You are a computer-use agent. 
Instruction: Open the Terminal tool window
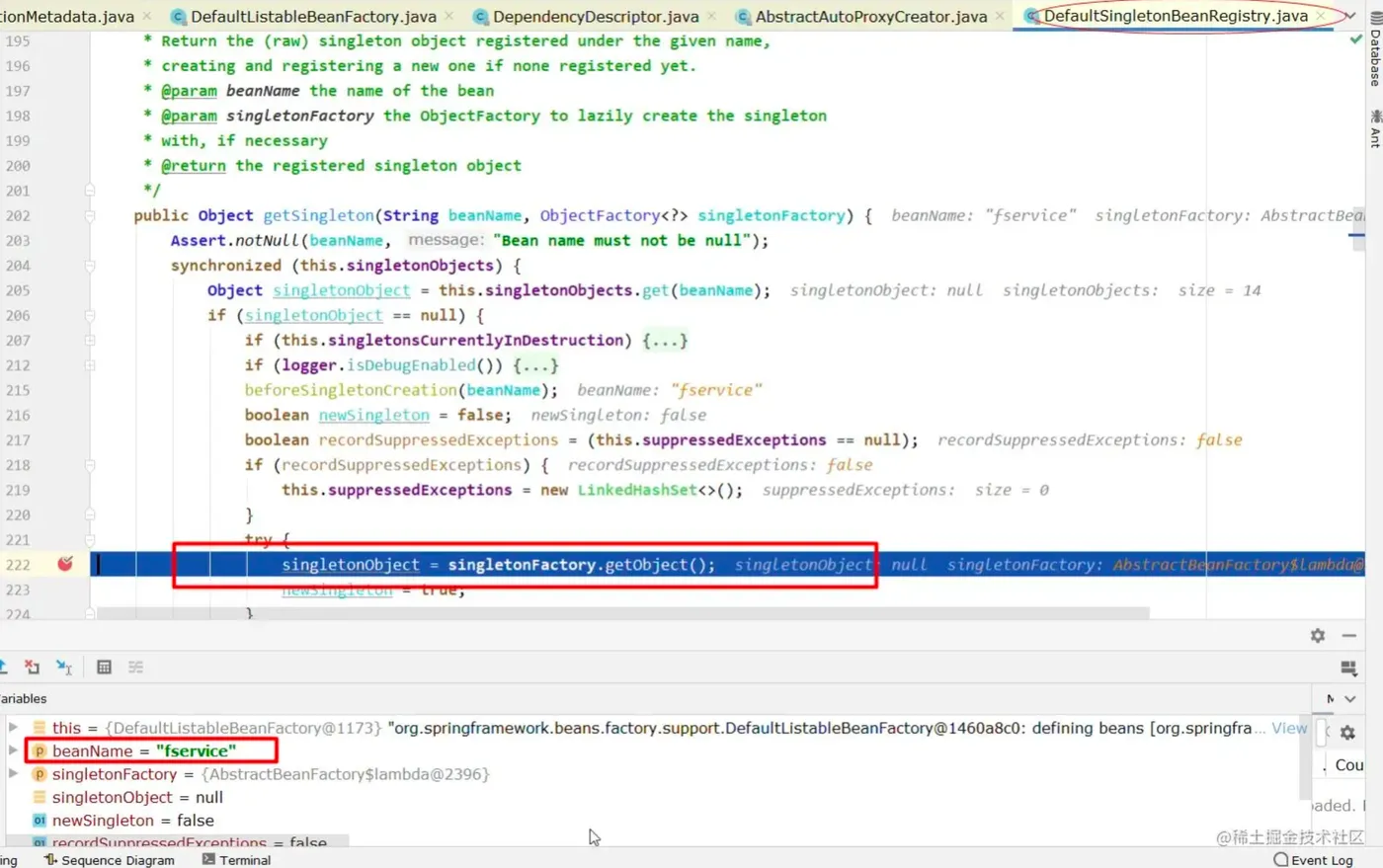tap(236, 860)
